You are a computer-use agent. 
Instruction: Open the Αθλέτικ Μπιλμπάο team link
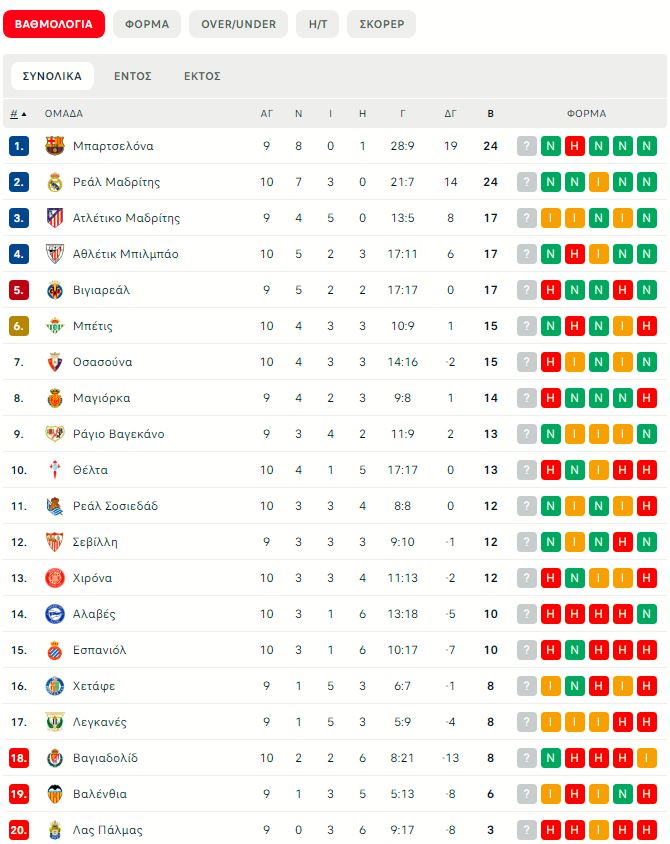pyautogui.click(x=126, y=254)
